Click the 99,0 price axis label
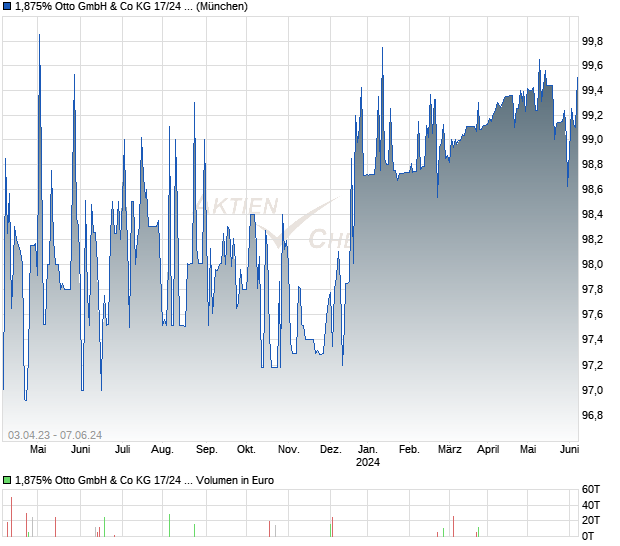Image resolution: width=620 pixels, height=546 pixels. pyautogui.click(x=592, y=140)
